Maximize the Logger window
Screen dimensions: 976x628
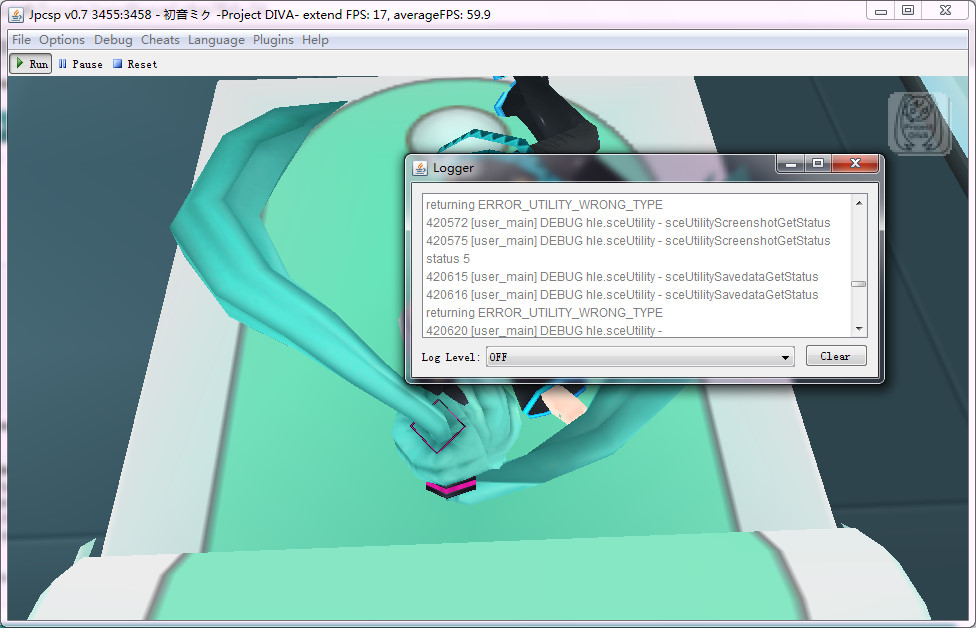pyautogui.click(x=818, y=163)
